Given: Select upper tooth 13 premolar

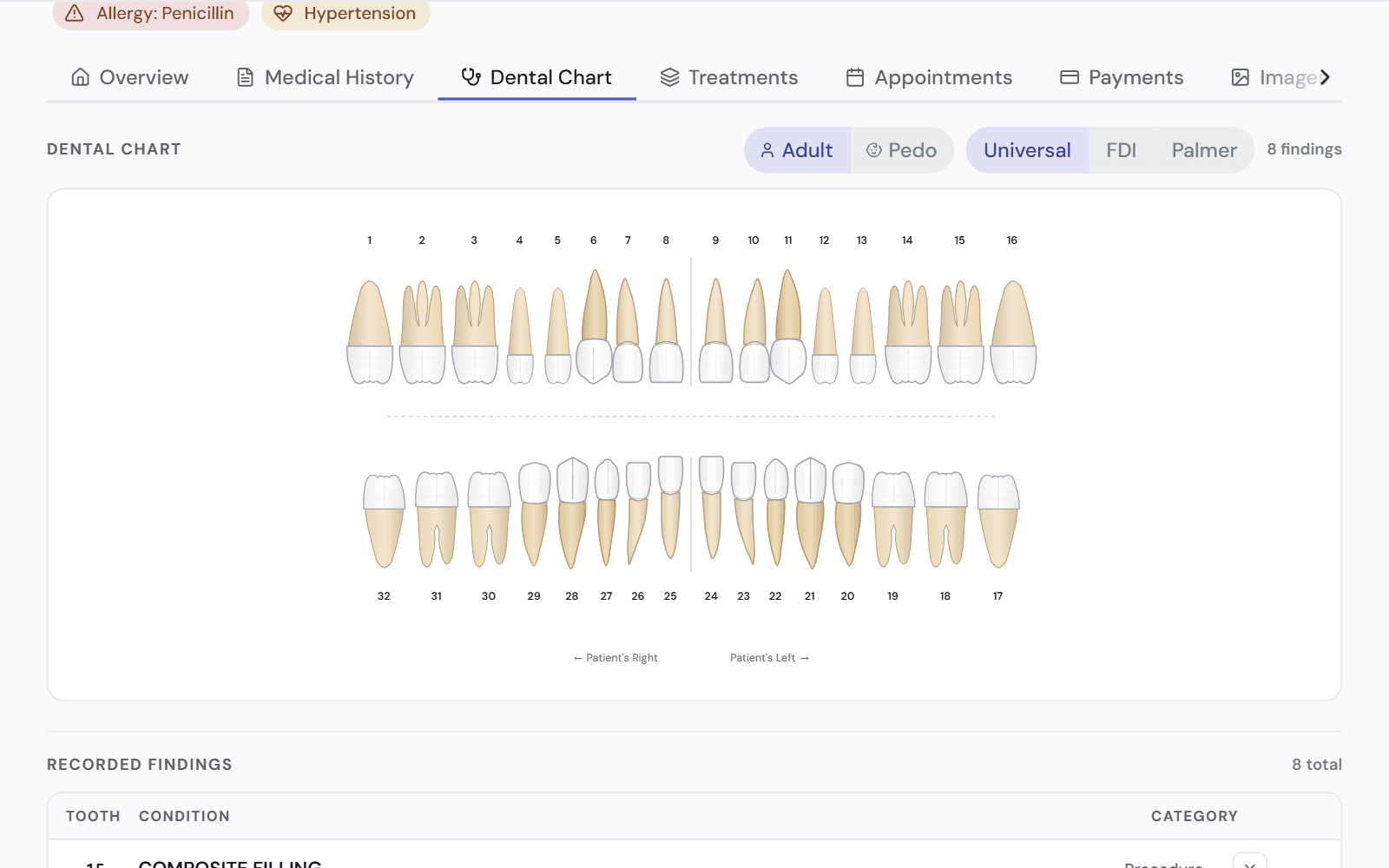Looking at the screenshot, I should tap(863, 335).
